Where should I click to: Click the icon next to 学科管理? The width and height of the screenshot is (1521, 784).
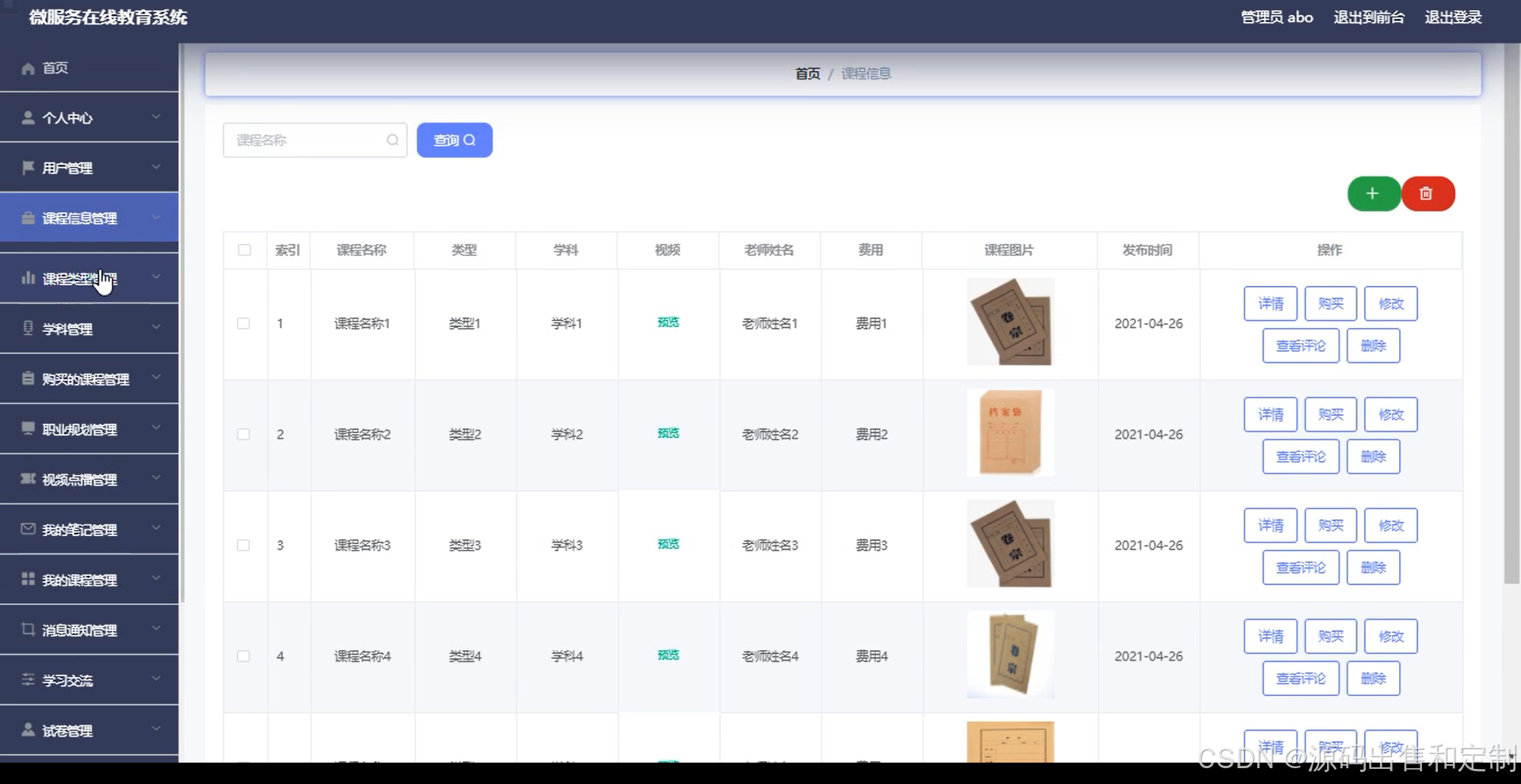point(28,328)
